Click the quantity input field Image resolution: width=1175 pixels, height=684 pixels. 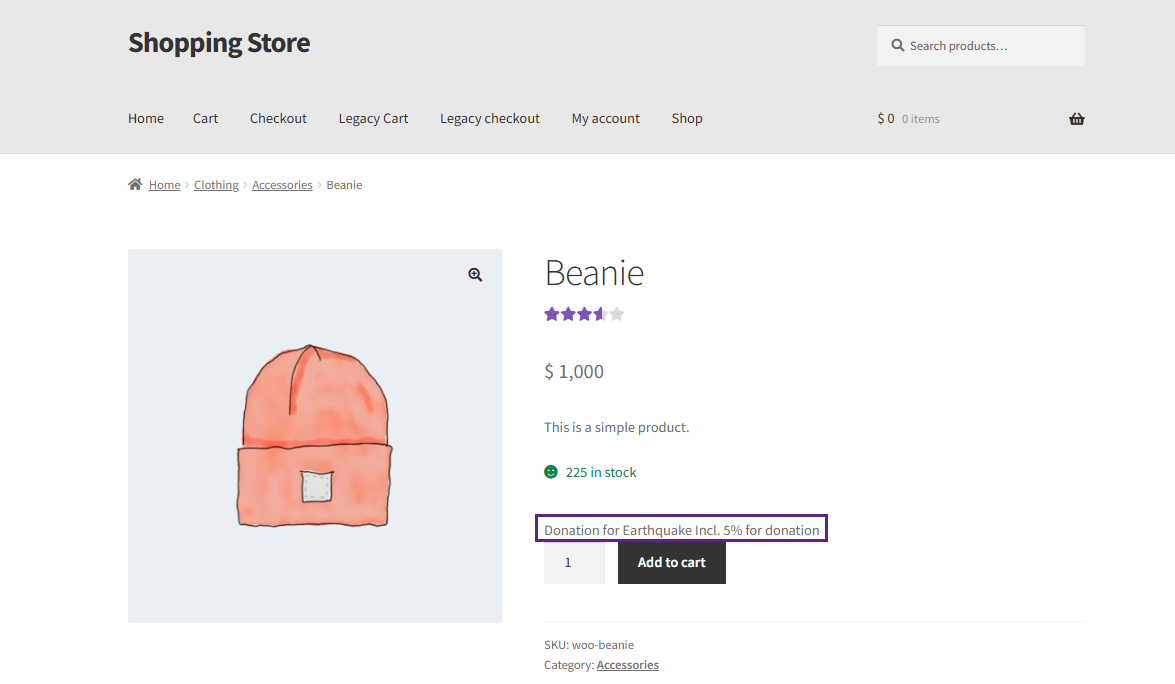[x=574, y=563]
